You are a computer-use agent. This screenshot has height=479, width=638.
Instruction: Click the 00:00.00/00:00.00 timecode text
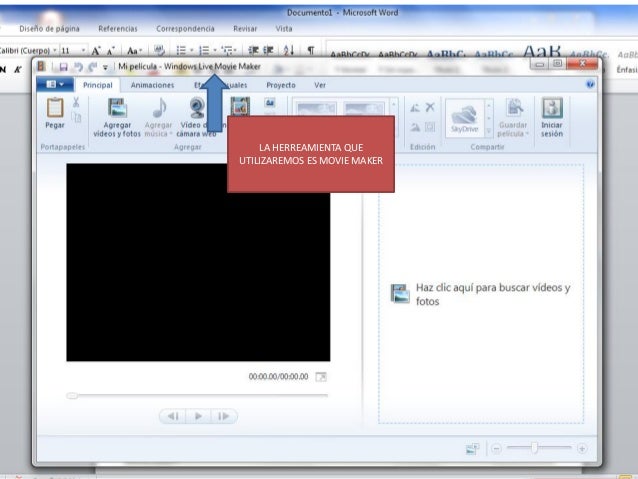[x=279, y=376]
